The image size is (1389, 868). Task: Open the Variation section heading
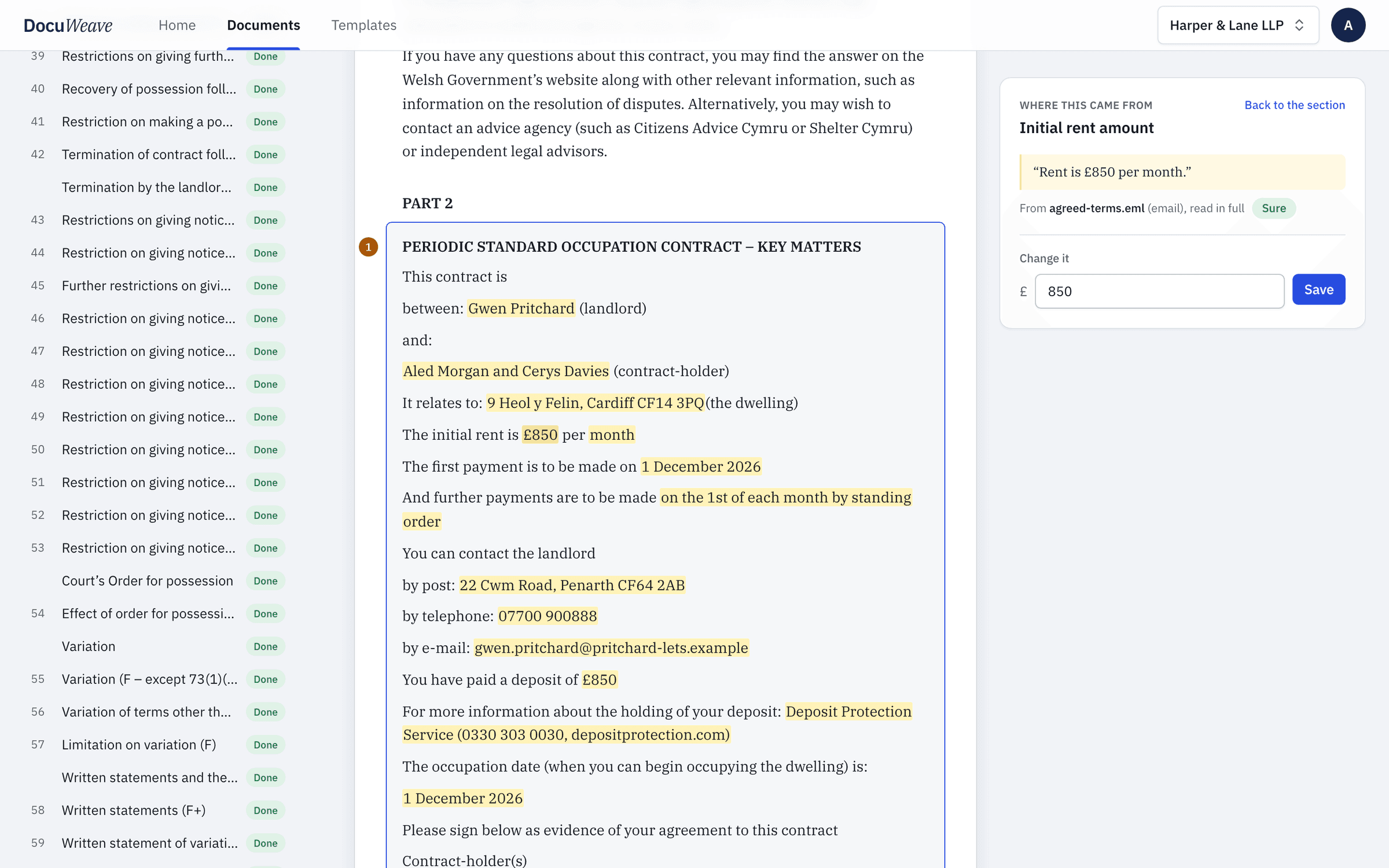point(157,646)
